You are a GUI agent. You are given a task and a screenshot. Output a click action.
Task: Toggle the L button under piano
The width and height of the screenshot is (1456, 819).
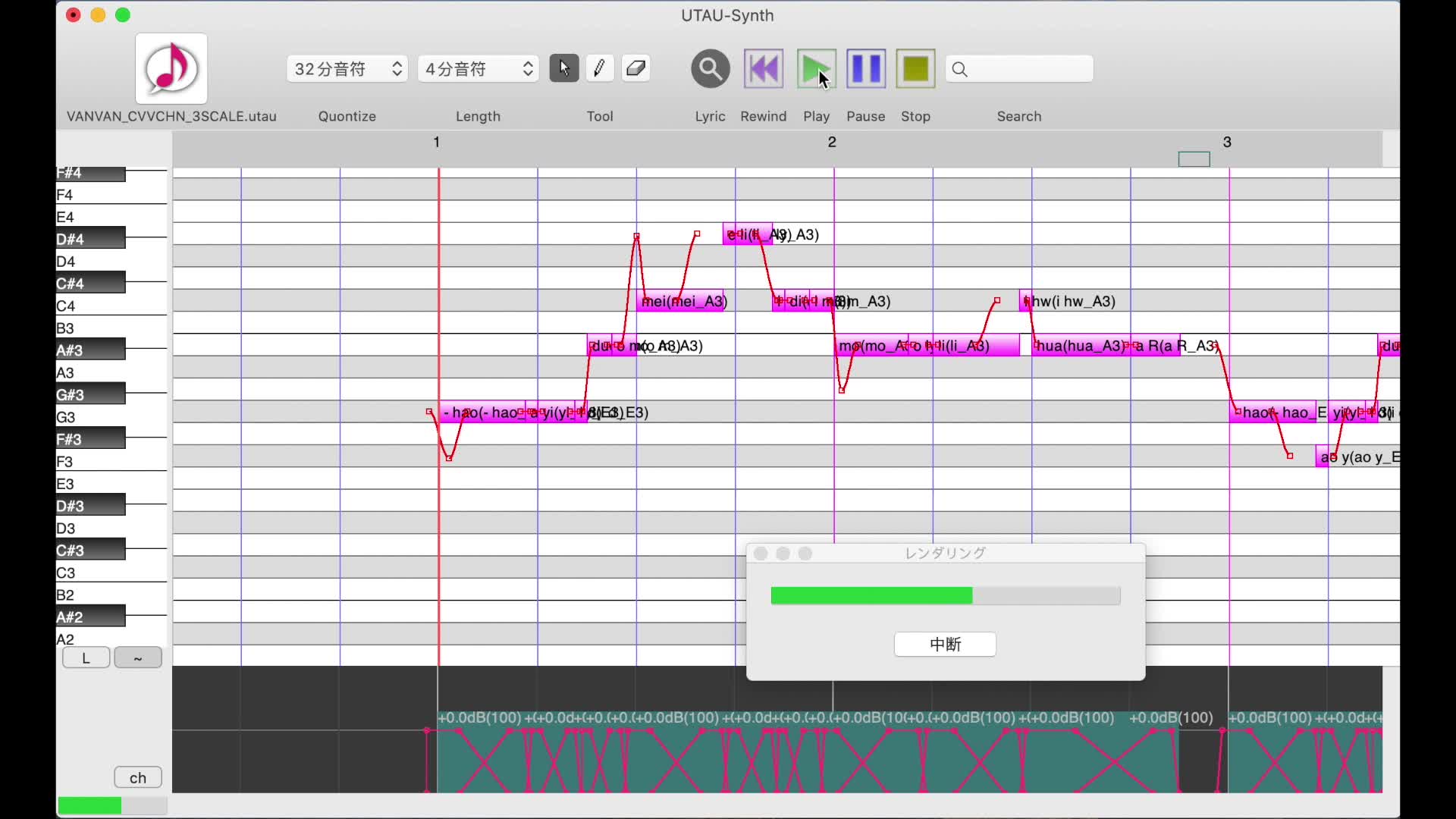tap(86, 657)
